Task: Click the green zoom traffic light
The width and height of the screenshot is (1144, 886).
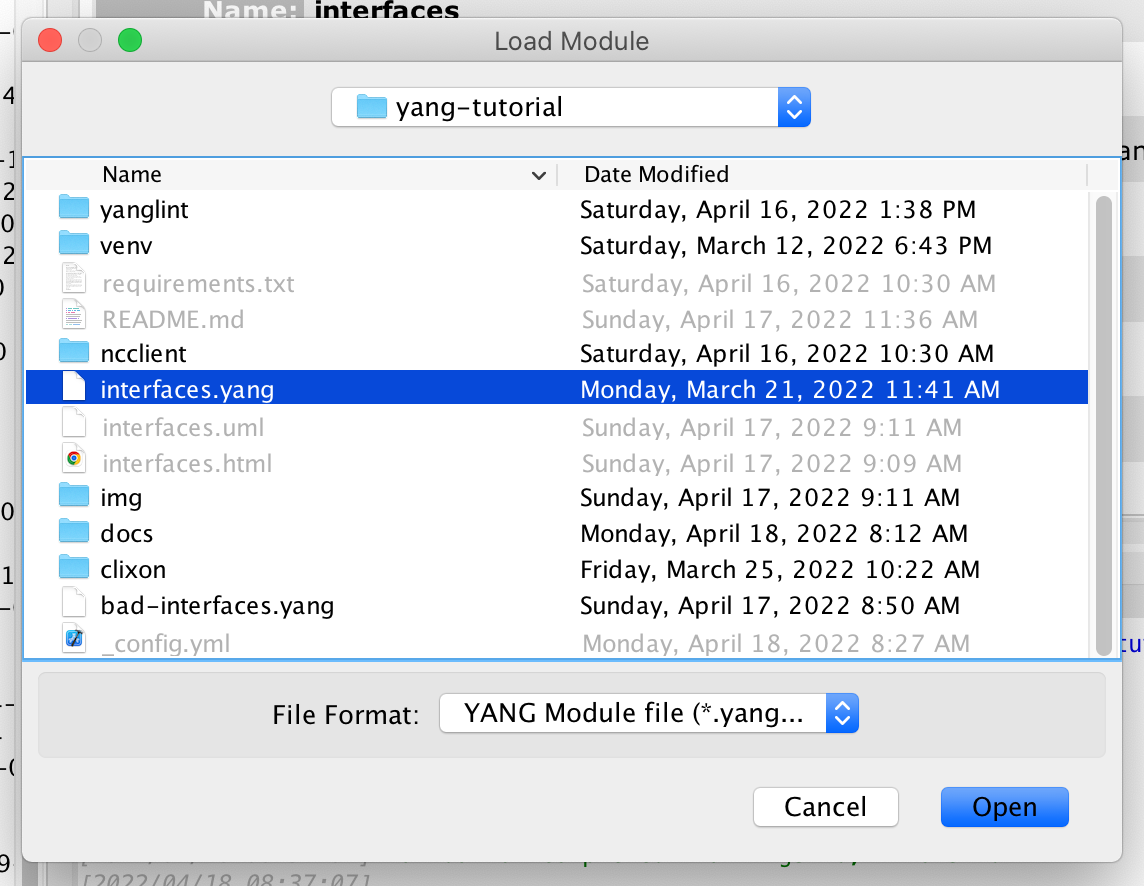Action: coord(129,40)
